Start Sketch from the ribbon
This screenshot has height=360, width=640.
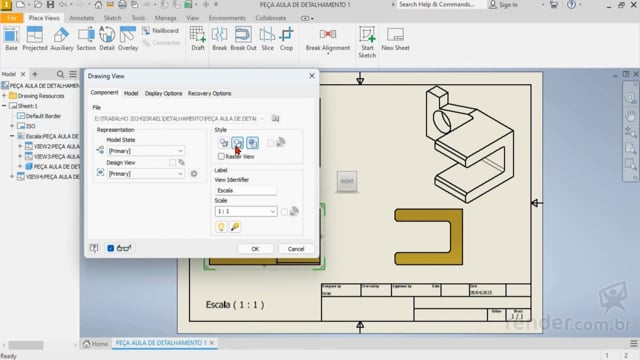click(367, 42)
